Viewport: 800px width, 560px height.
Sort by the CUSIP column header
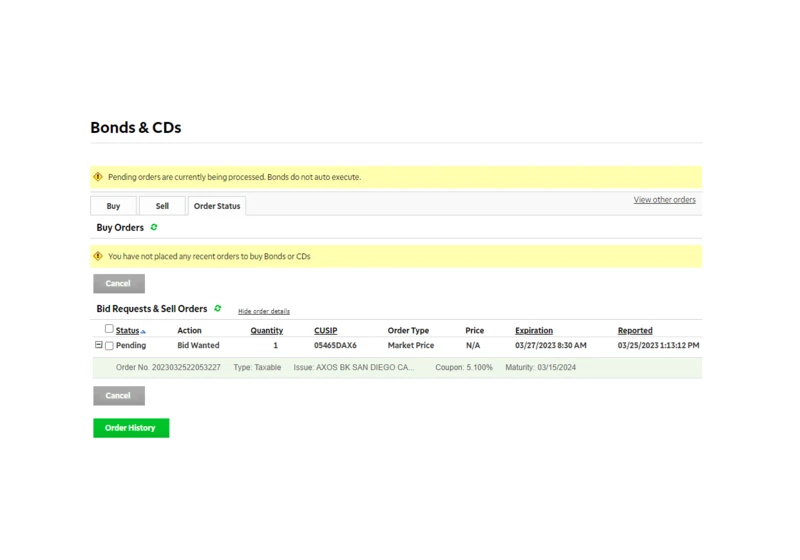coord(326,330)
